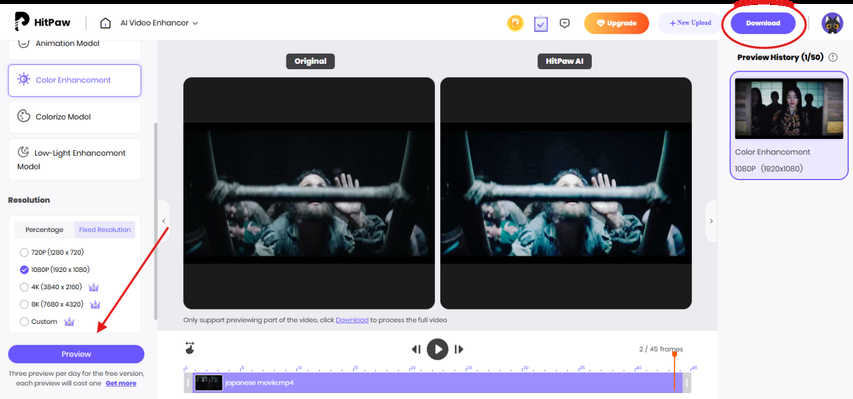Switch to the Percentage tab
Image resolution: width=853 pixels, height=399 pixels.
click(44, 230)
